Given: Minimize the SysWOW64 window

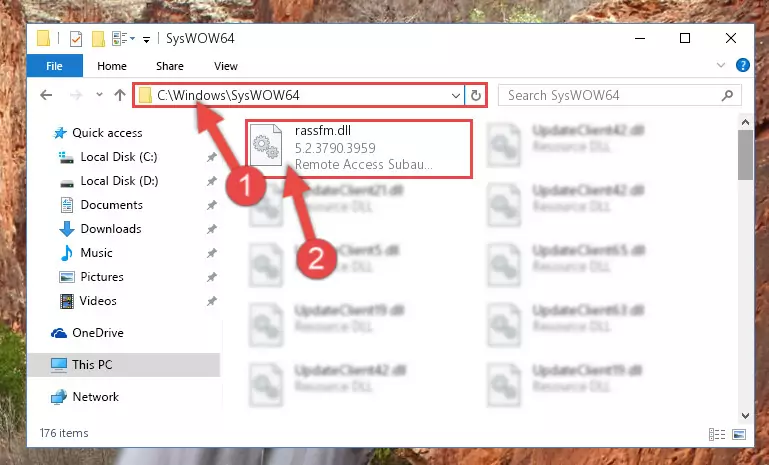Looking at the screenshot, I should (x=640, y=38).
